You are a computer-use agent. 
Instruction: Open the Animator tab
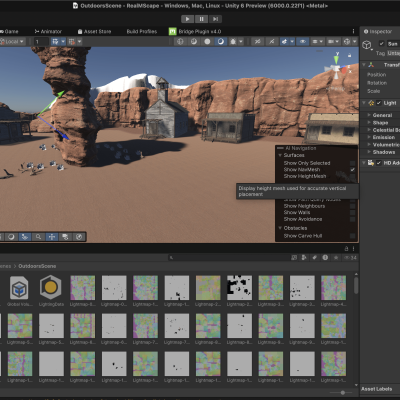[48, 32]
